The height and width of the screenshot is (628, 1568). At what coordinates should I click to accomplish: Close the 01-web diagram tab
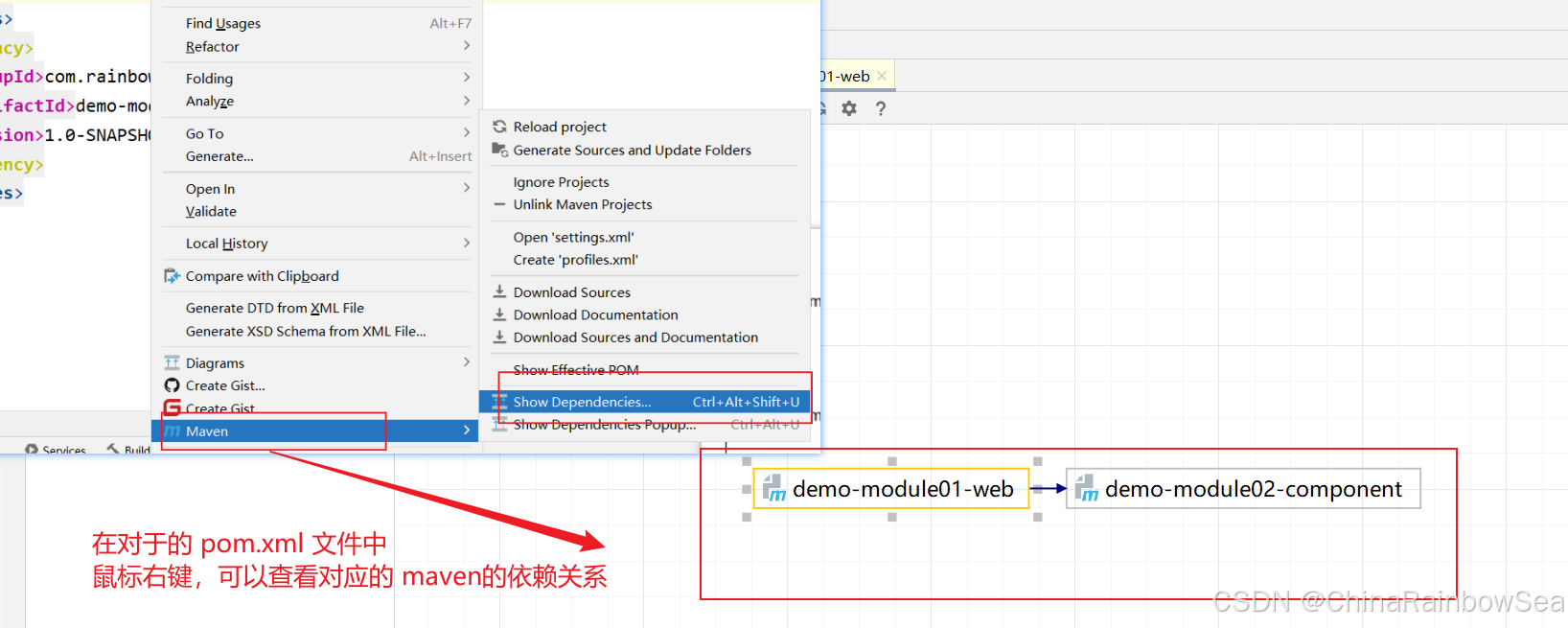tap(882, 76)
